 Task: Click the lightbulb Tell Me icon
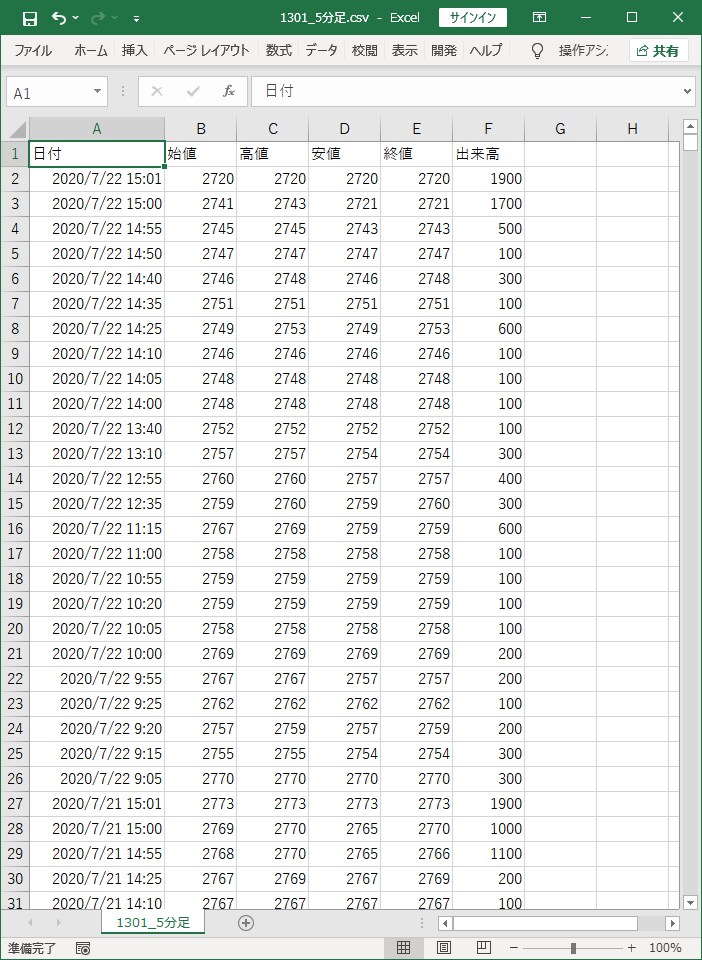pyautogui.click(x=537, y=51)
